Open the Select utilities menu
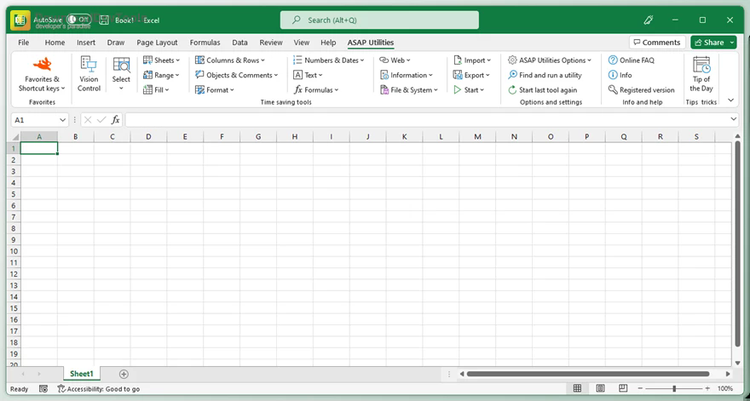 (121, 74)
